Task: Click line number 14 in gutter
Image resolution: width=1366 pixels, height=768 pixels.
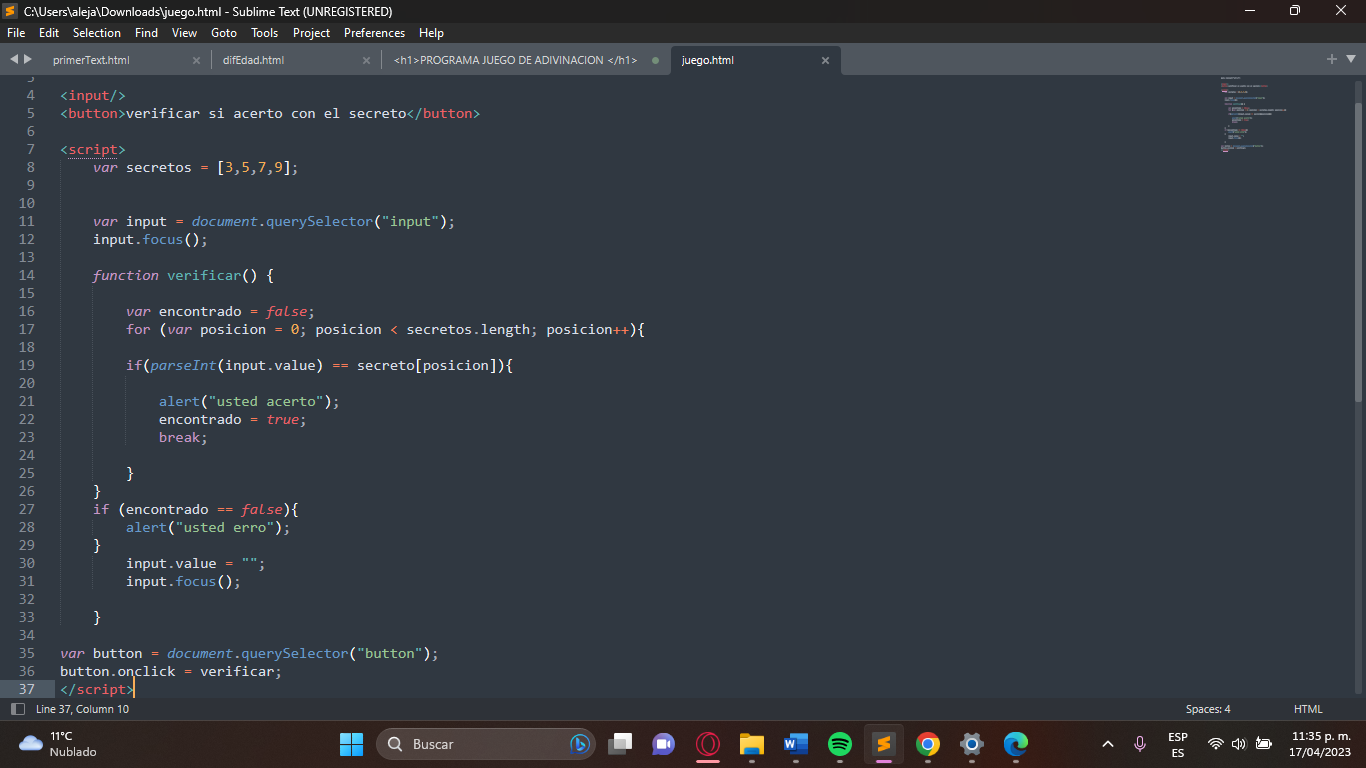Action: click(x=26, y=275)
